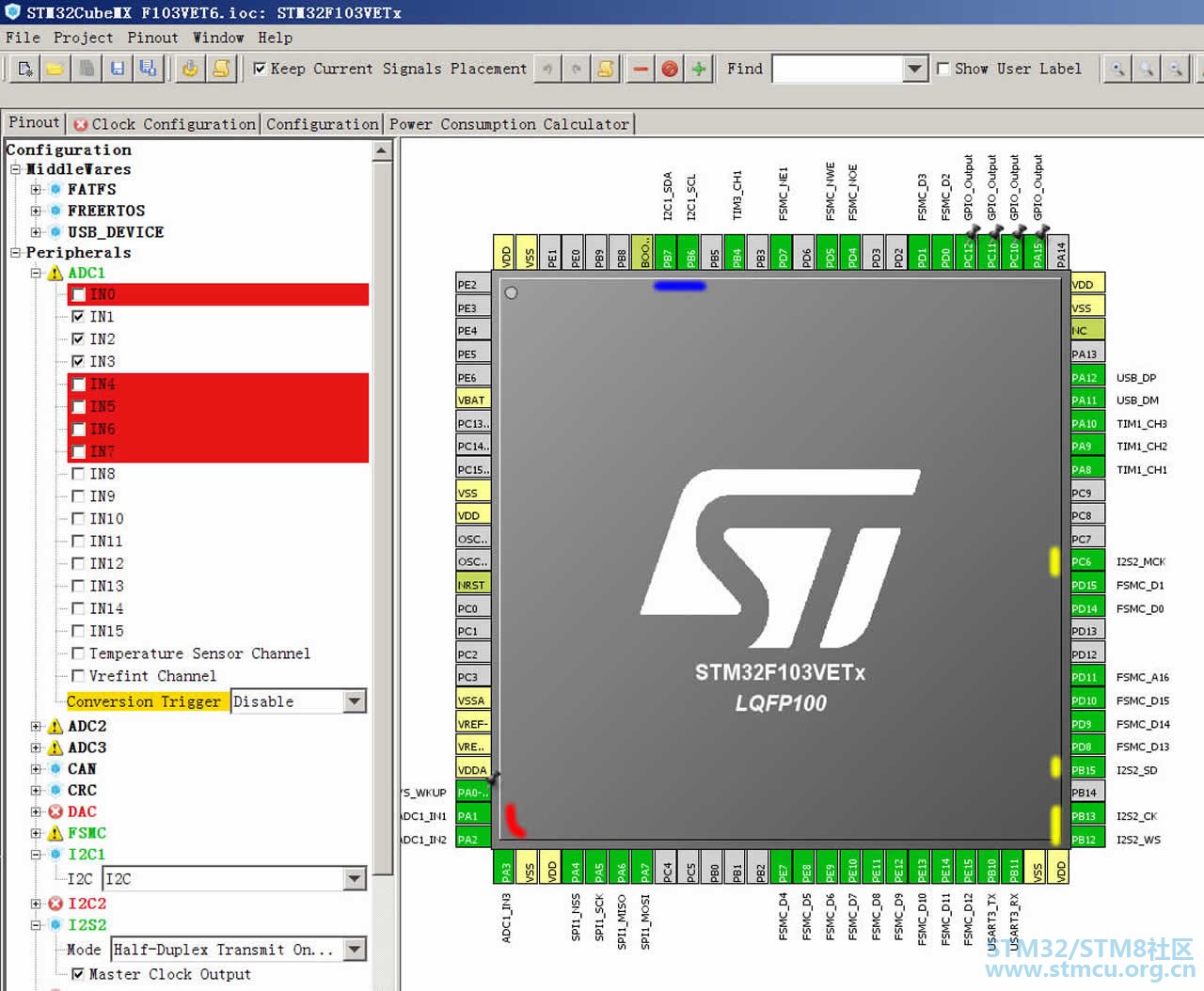Open the Window menu
Screen dimensions: 1204x991
point(218,38)
